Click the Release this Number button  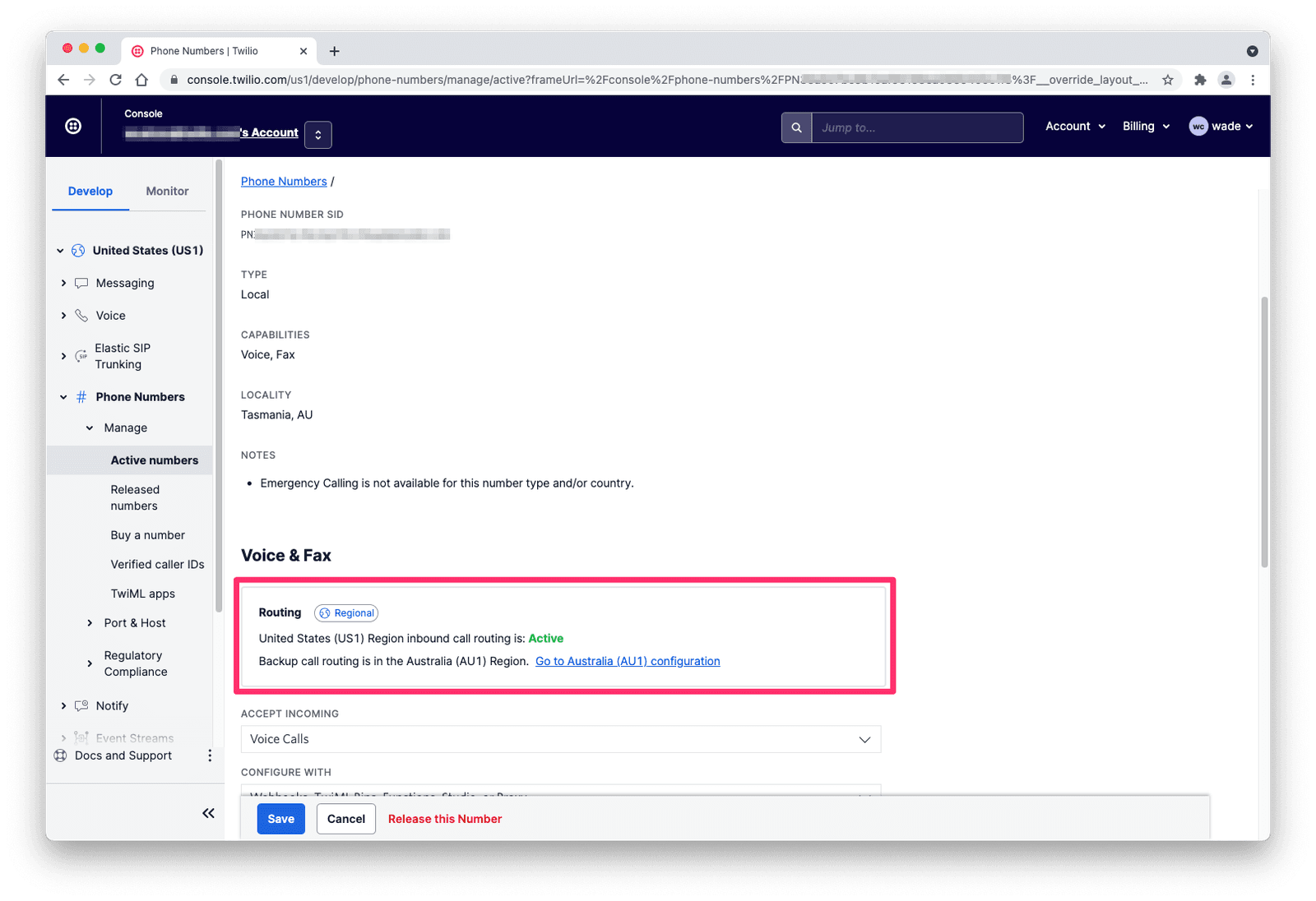click(x=445, y=819)
